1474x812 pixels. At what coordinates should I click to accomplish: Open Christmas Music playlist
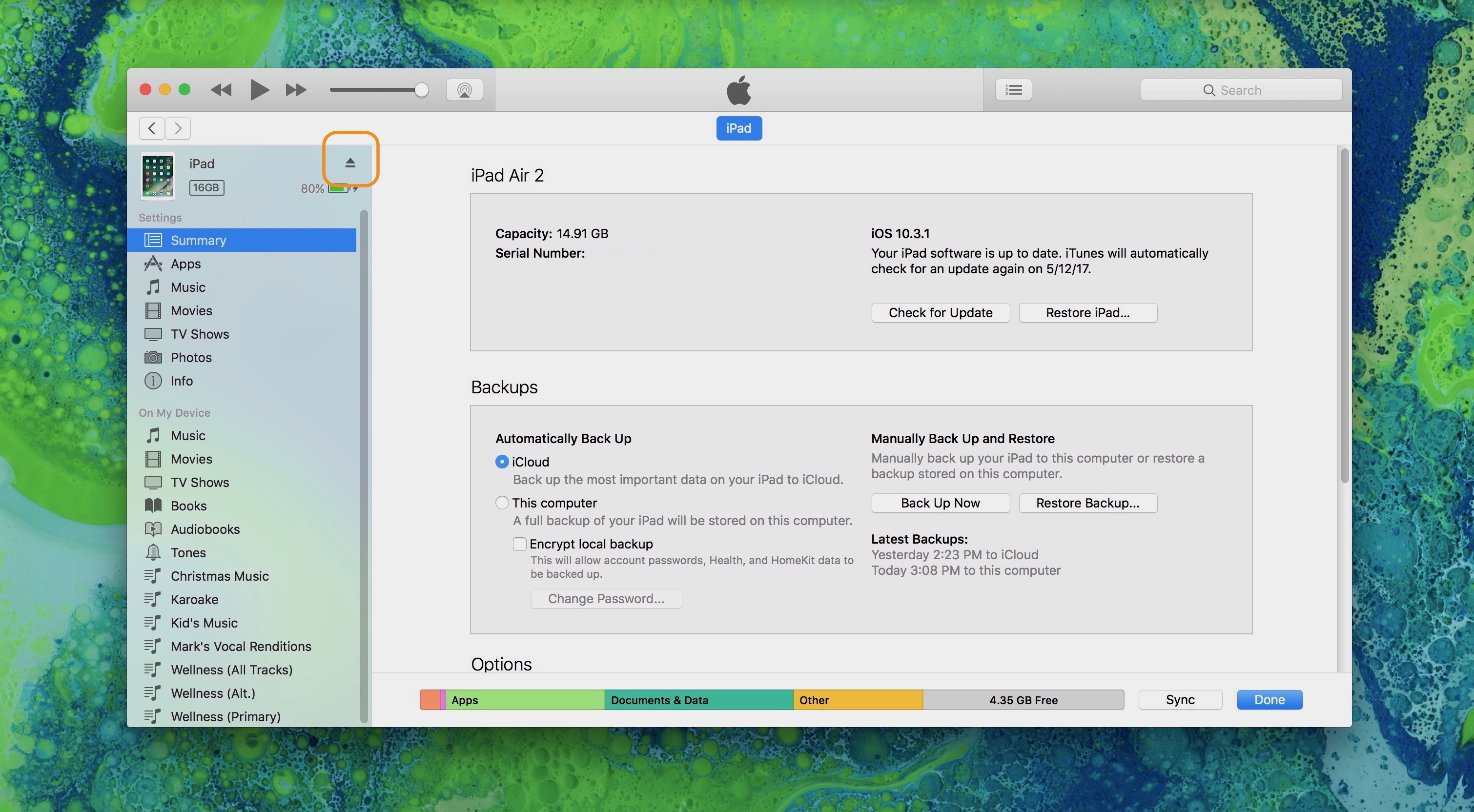coord(219,576)
